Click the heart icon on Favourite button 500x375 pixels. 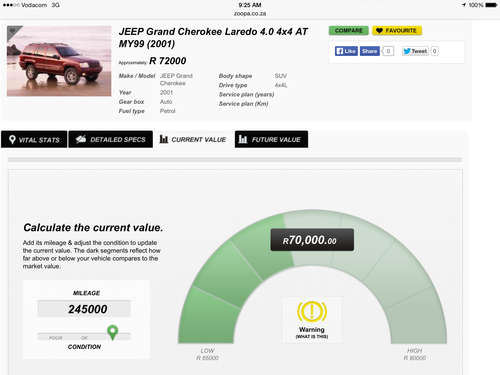pos(379,31)
